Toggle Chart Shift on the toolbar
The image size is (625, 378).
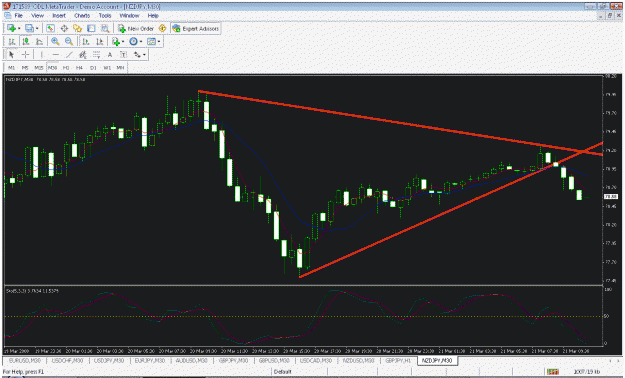pyautogui.click(x=100, y=41)
